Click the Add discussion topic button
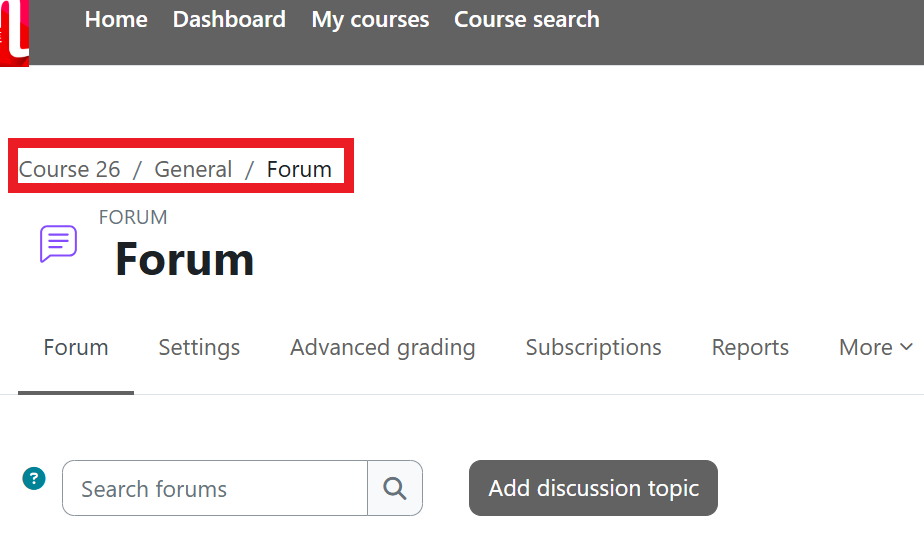Image resolution: width=924 pixels, height=554 pixels. 593,488
